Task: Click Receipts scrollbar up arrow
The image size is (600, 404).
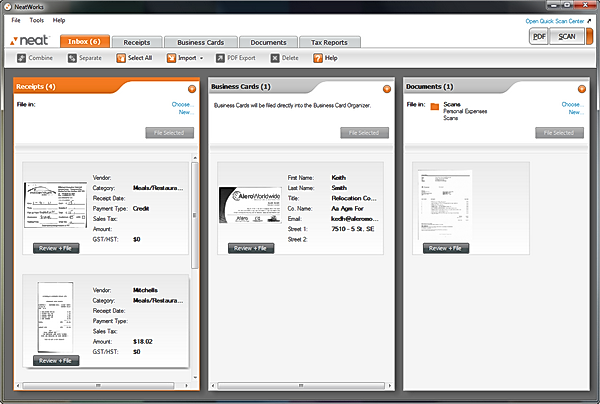Action: click(195, 158)
